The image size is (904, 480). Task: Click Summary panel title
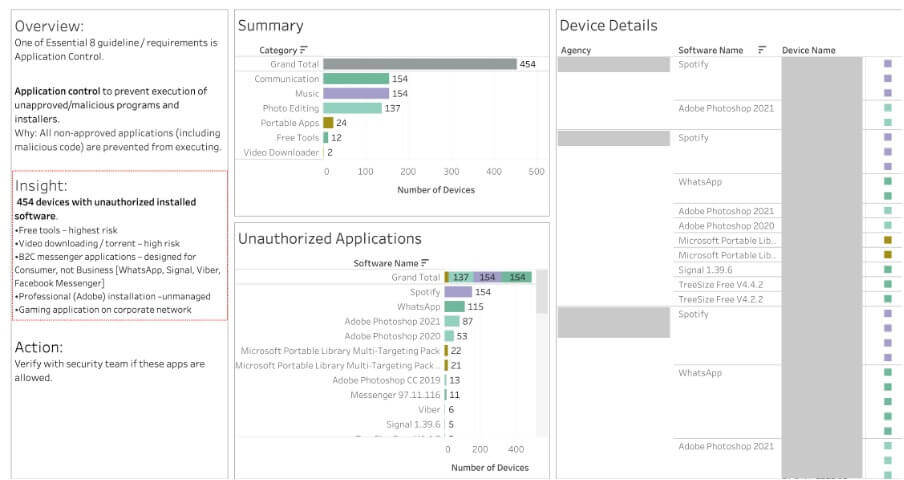270,25
